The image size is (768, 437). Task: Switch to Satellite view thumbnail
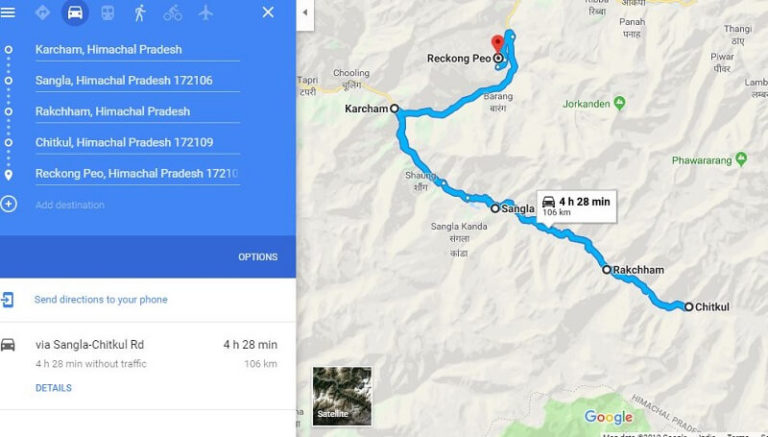(342, 396)
